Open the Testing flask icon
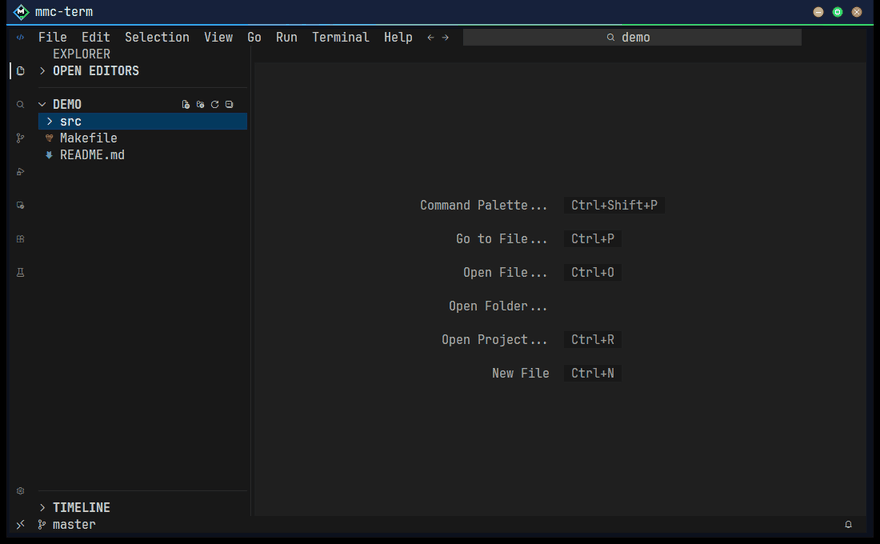Image resolution: width=880 pixels, height=544 pixels. click(20, 273)
